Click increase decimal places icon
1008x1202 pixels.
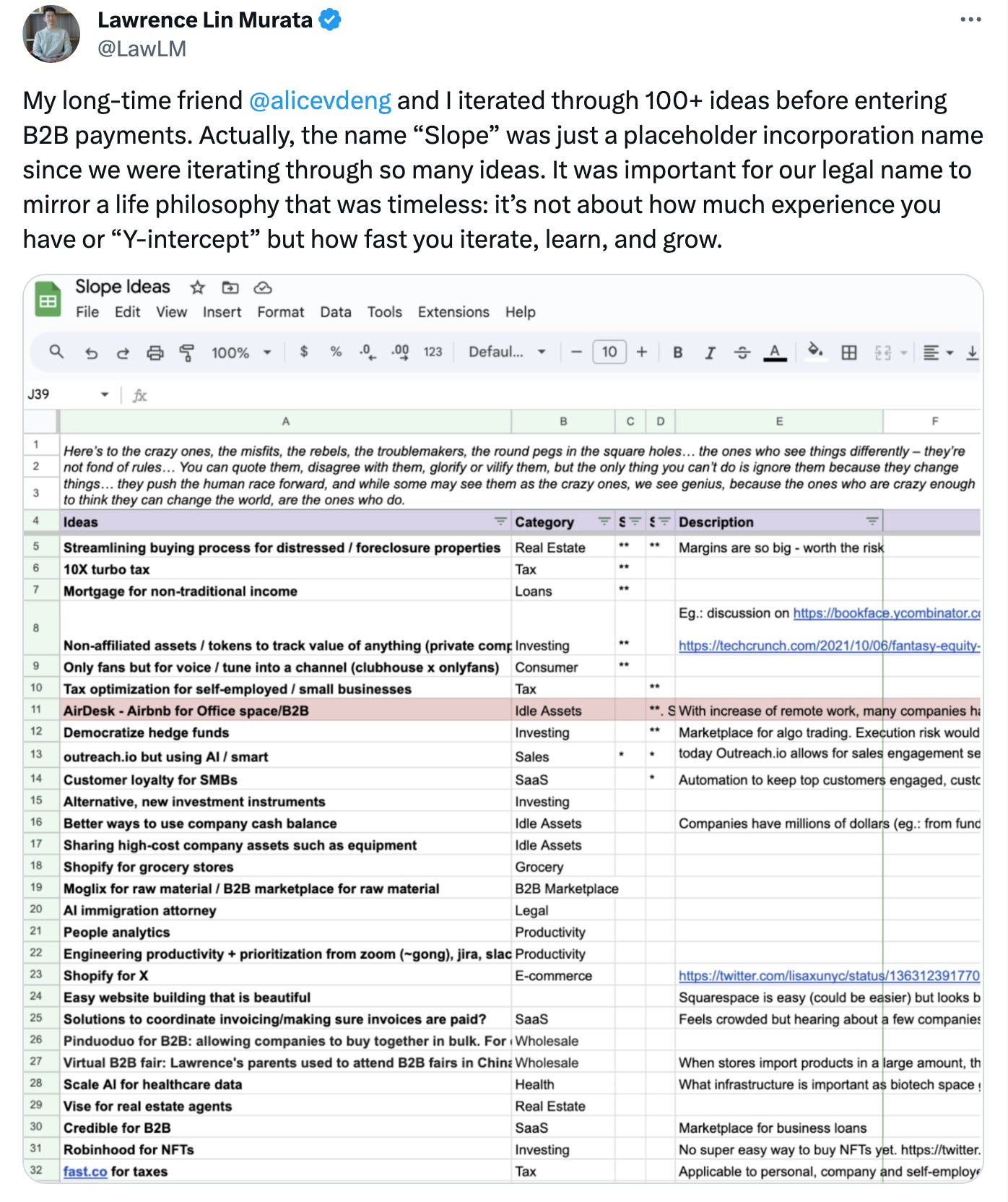coord(400,352)
